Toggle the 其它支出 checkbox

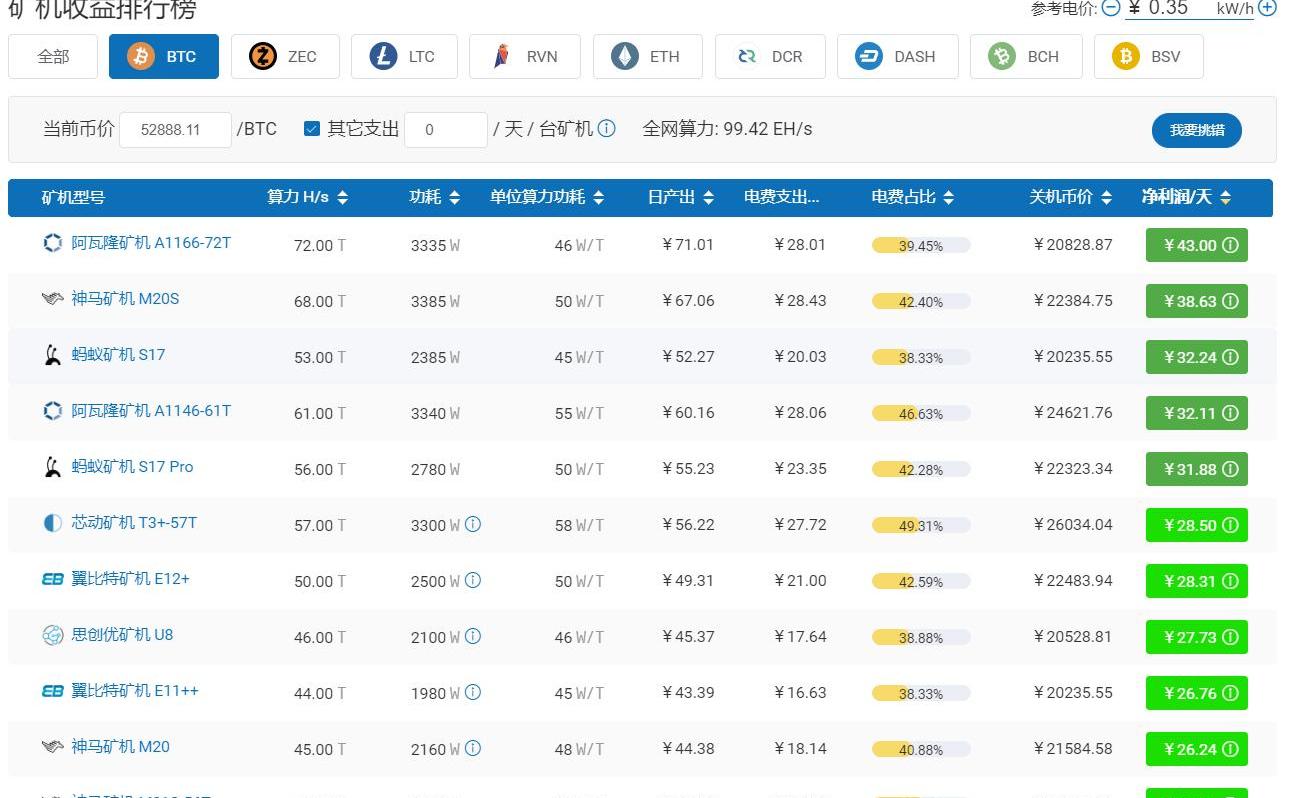click(312, 129)
